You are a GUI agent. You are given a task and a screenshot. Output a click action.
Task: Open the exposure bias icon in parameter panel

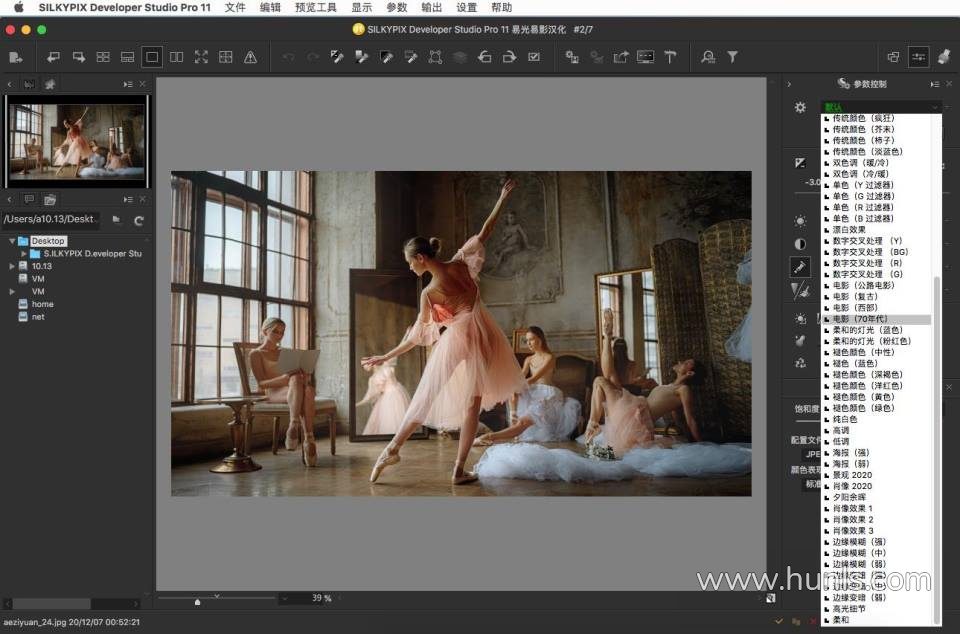[800, 163]
